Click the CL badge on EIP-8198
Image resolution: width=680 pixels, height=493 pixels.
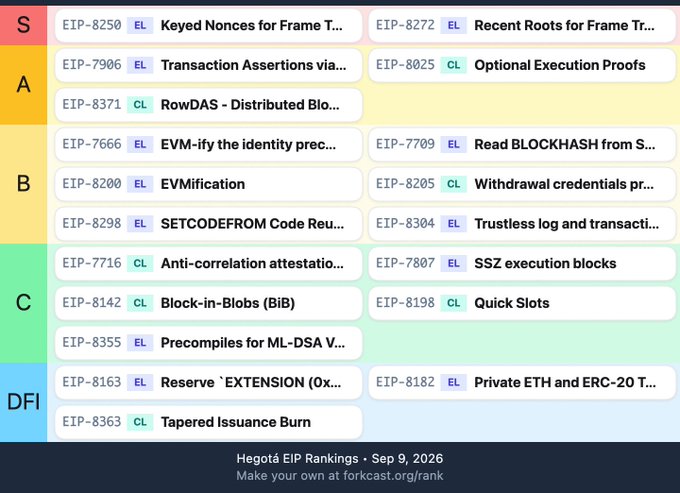[454, 303]
